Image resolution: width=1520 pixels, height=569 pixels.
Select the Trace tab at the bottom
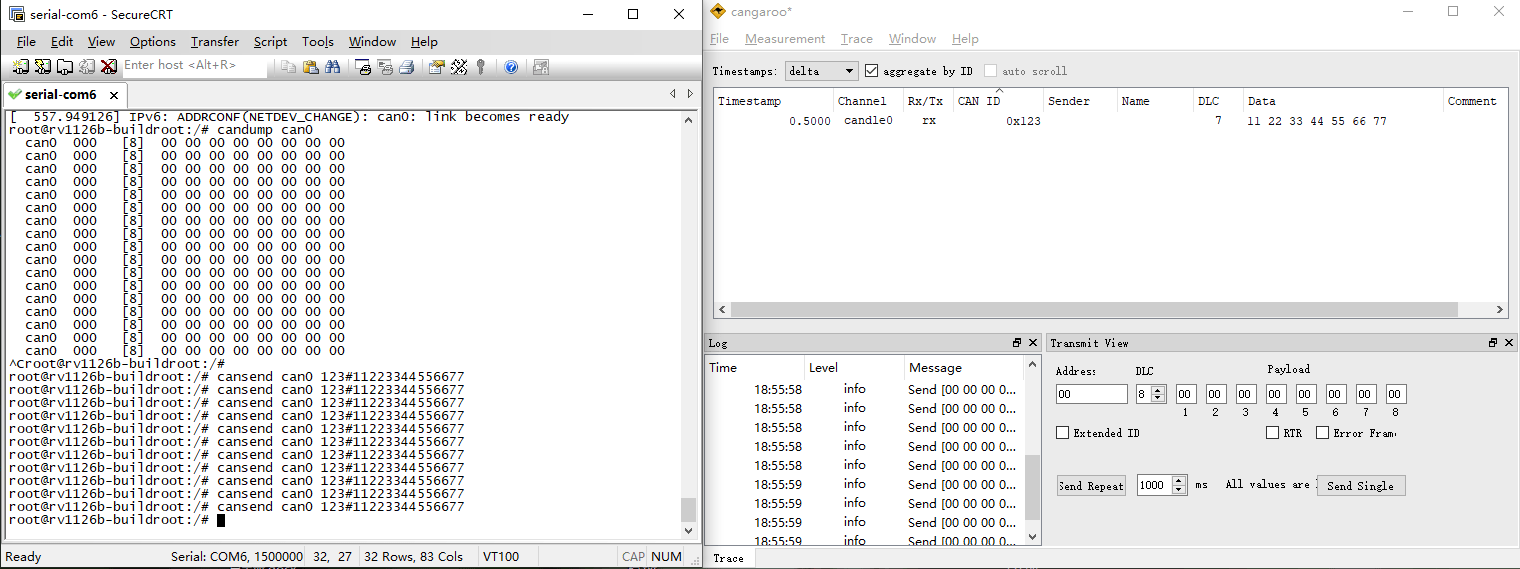pyautogui.click(x=728, y=558)
